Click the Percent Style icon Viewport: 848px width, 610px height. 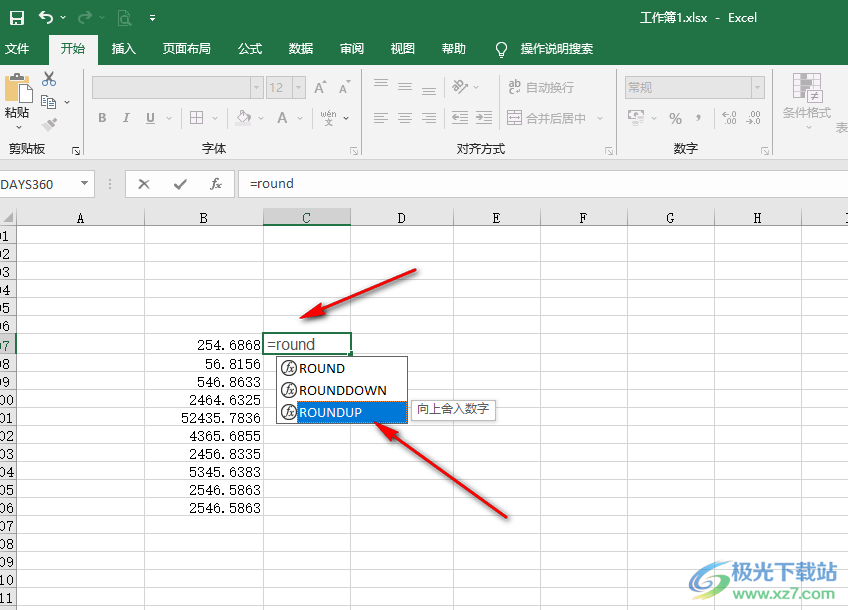tap(675, 118)
